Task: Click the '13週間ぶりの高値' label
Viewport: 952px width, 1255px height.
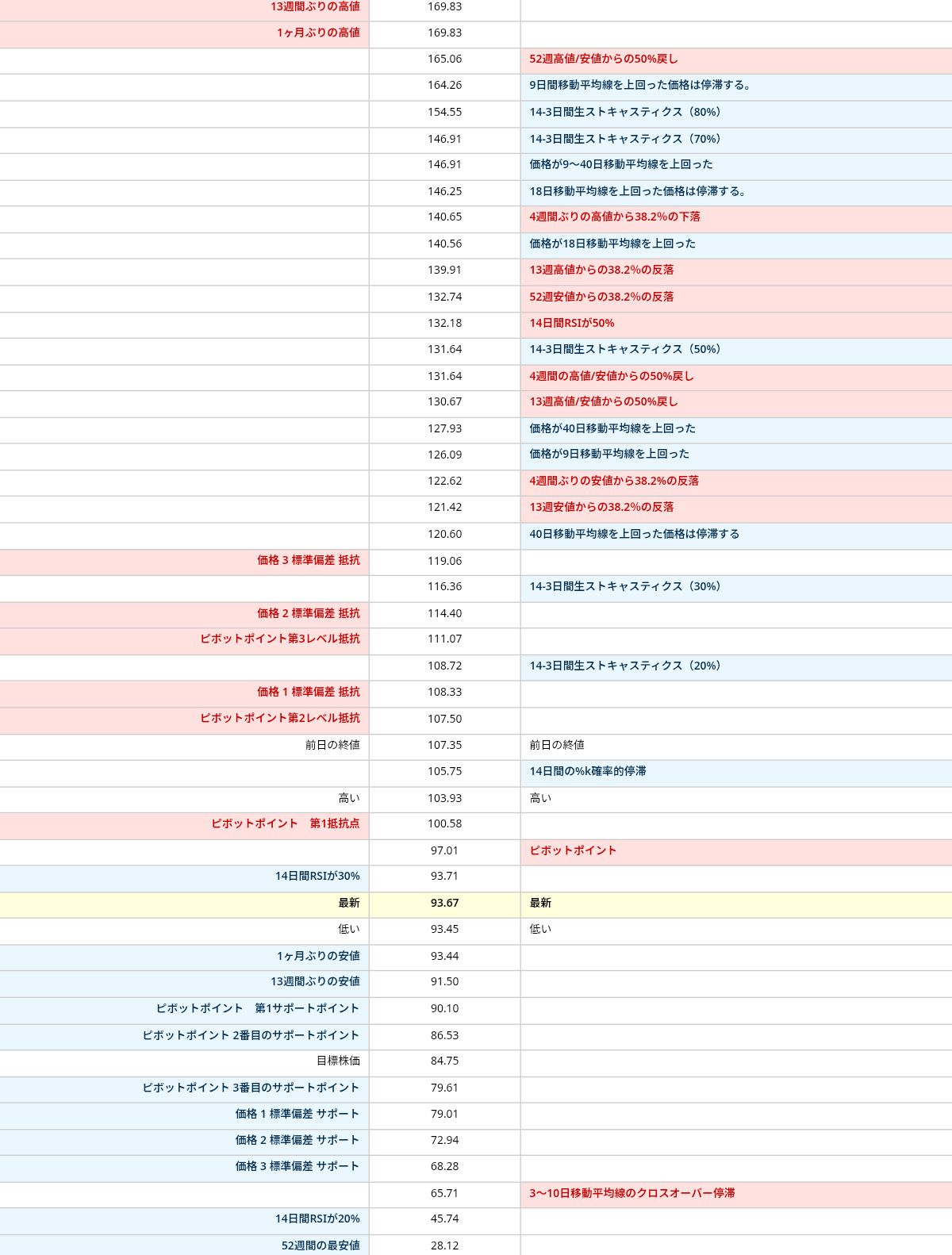Action: click(x=315, y=6)
